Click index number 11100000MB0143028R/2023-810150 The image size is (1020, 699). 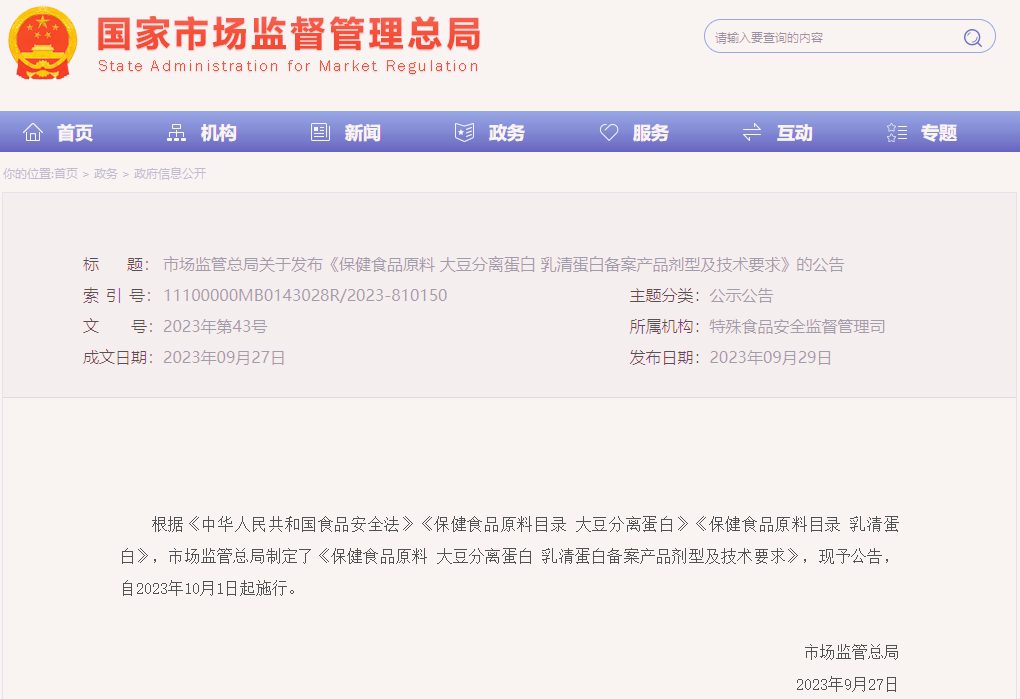pyautogui.click(x=305, y=295)
